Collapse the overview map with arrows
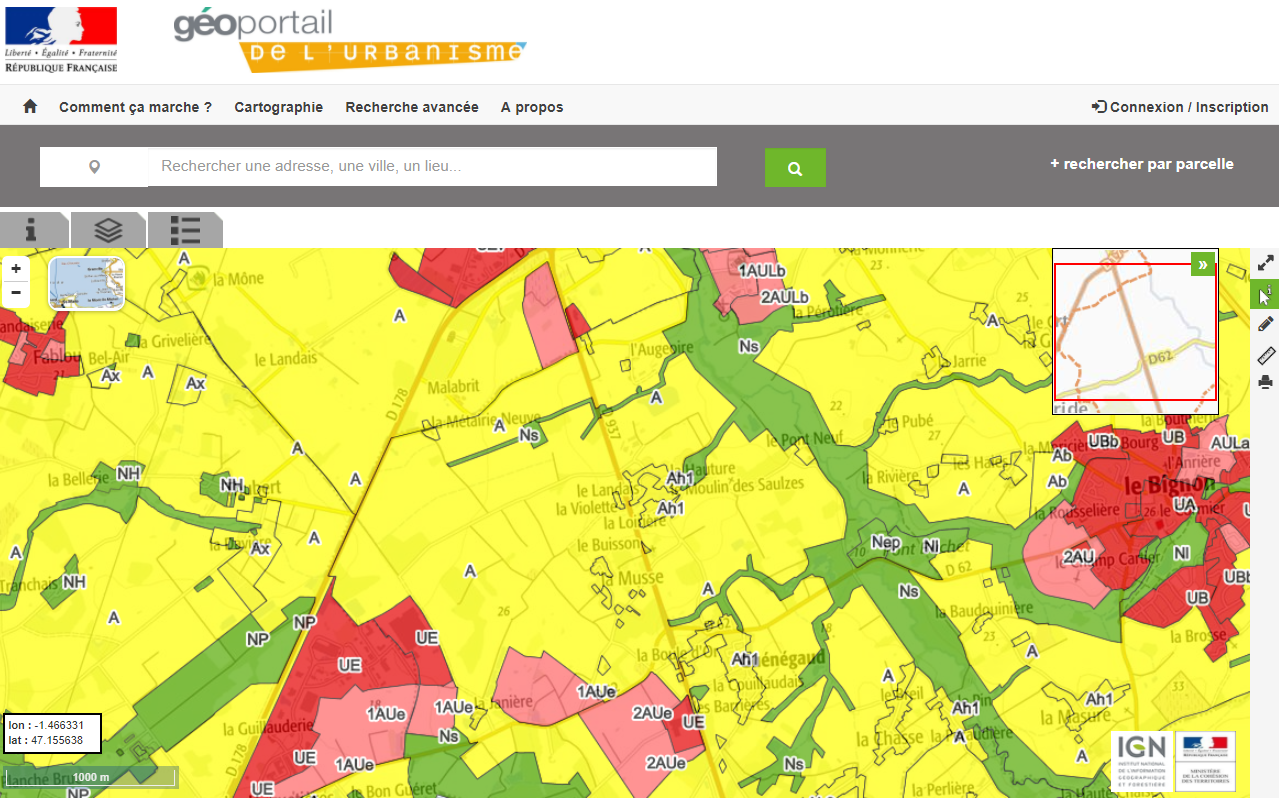Viewport: 1279px width, 799px height. 1203,264
